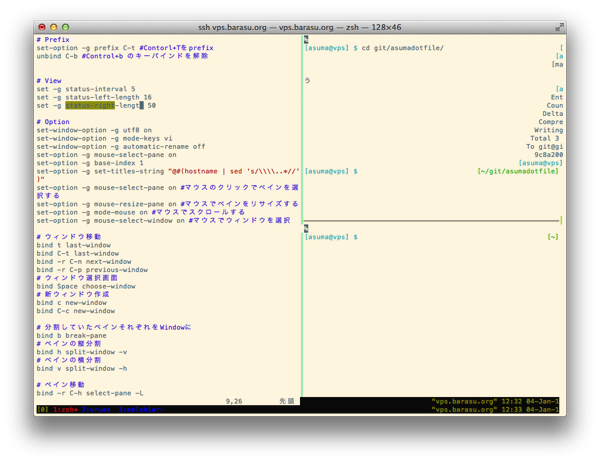Click the 'Total 3' git output text
The height and width of the screenshot is (463, 600).
(x=545, y=138)
